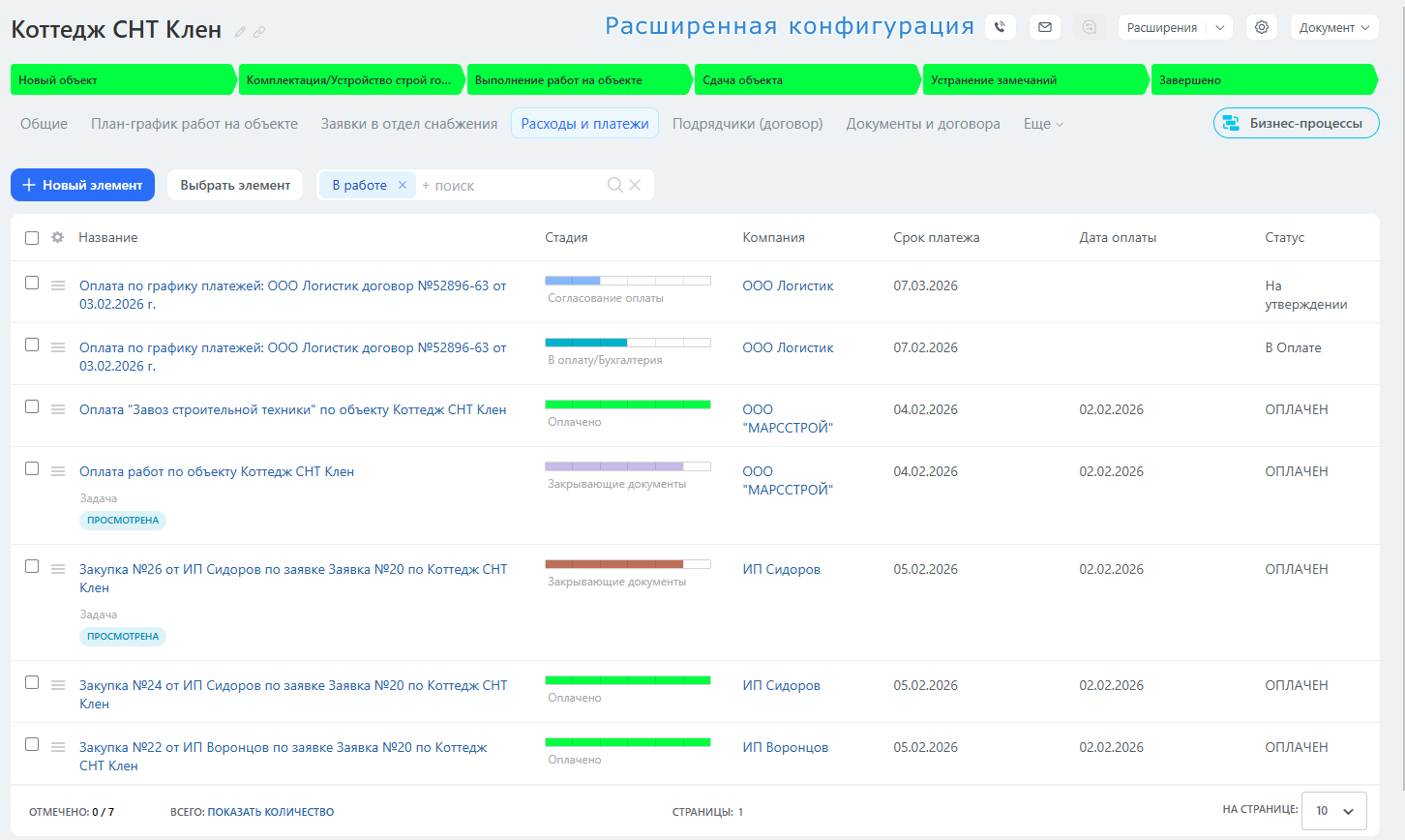
Task: Set stage to 'Сдача объекта'
Action: click(x=805, y=80)
